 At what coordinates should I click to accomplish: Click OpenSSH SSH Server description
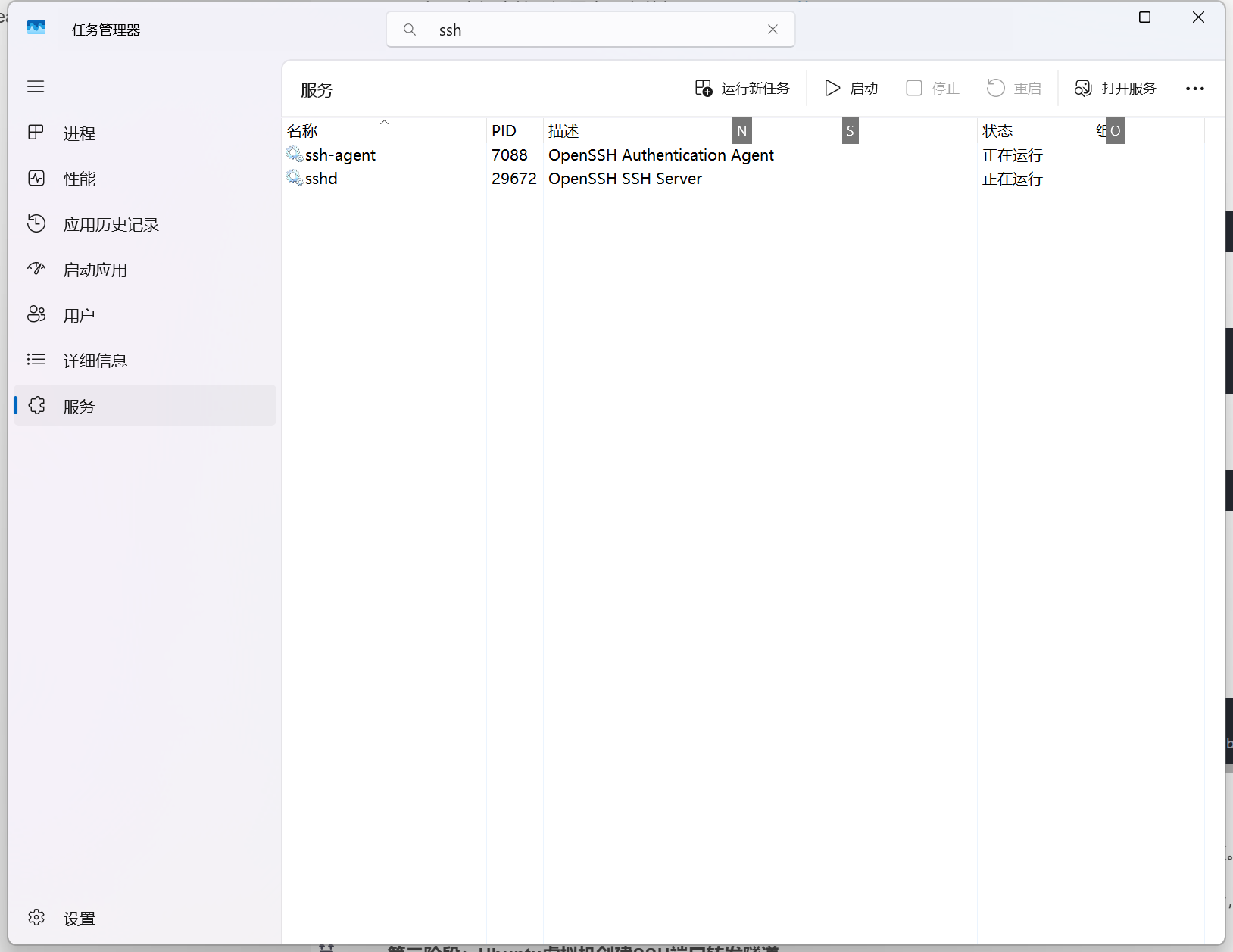pyautogui.click(x=625, y=178)
